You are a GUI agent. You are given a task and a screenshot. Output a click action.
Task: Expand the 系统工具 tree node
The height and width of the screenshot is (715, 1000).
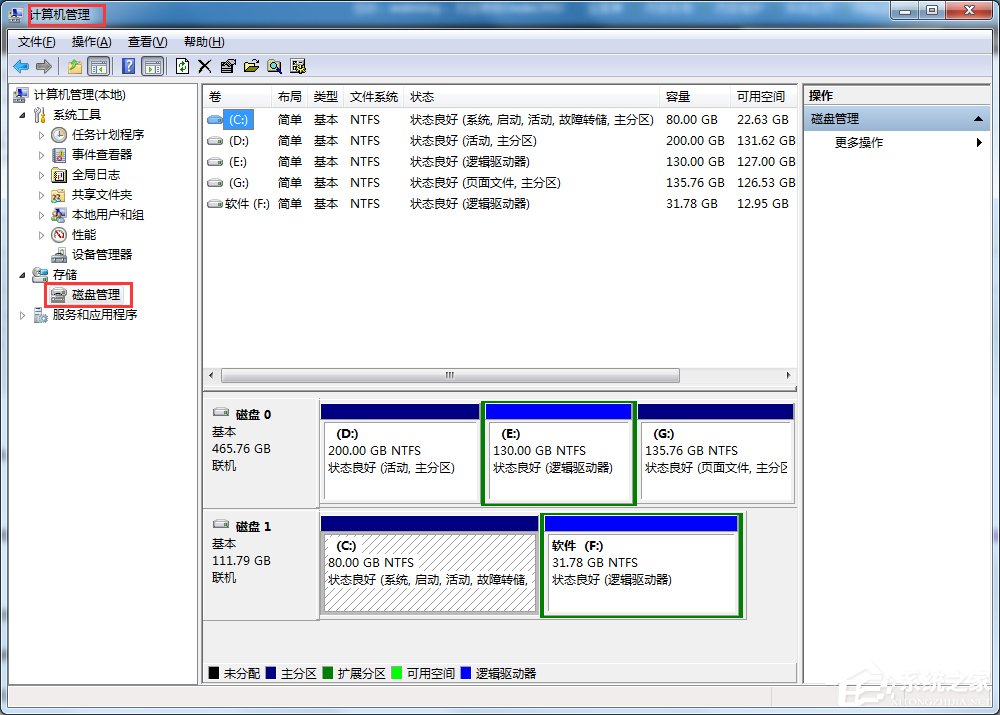tap(22, 114)
